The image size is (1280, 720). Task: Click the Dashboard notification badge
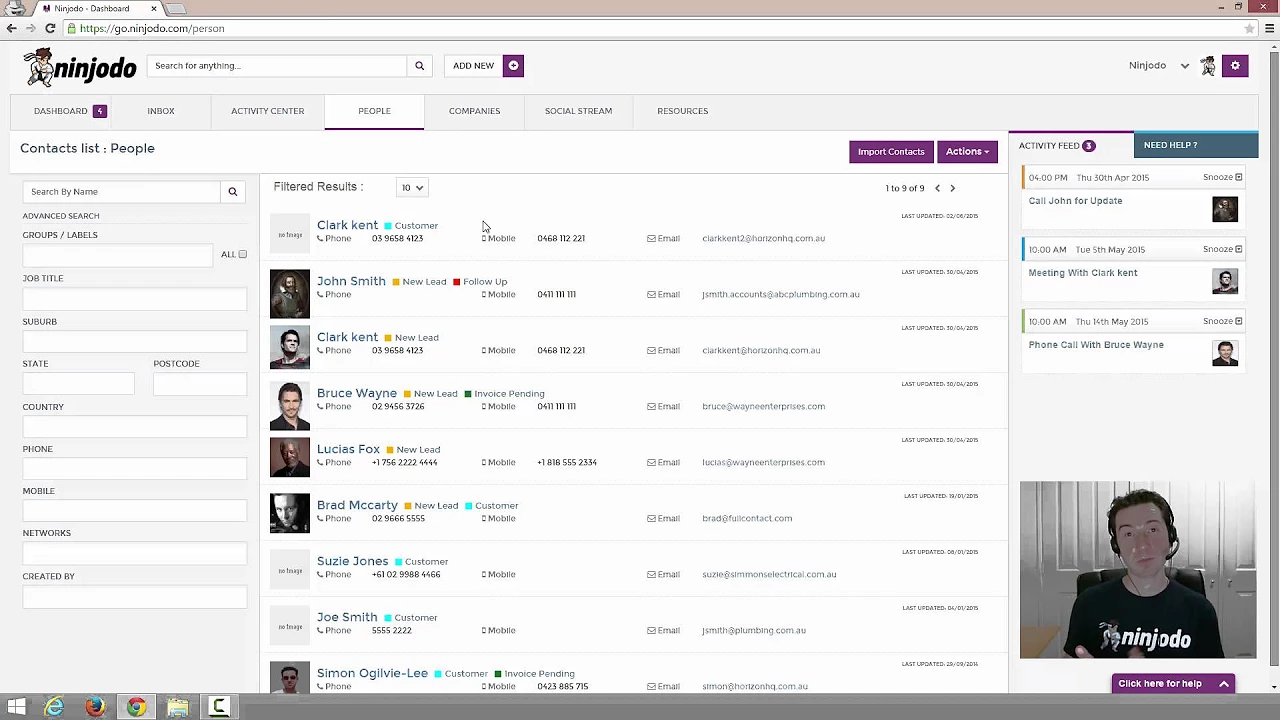click(99, 111)
